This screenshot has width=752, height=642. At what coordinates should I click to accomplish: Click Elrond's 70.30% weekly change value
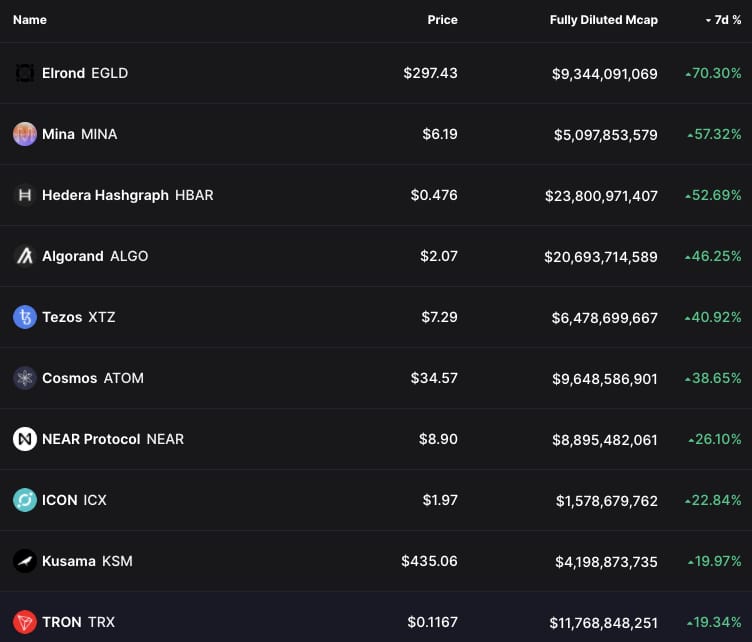click(716, 73)
